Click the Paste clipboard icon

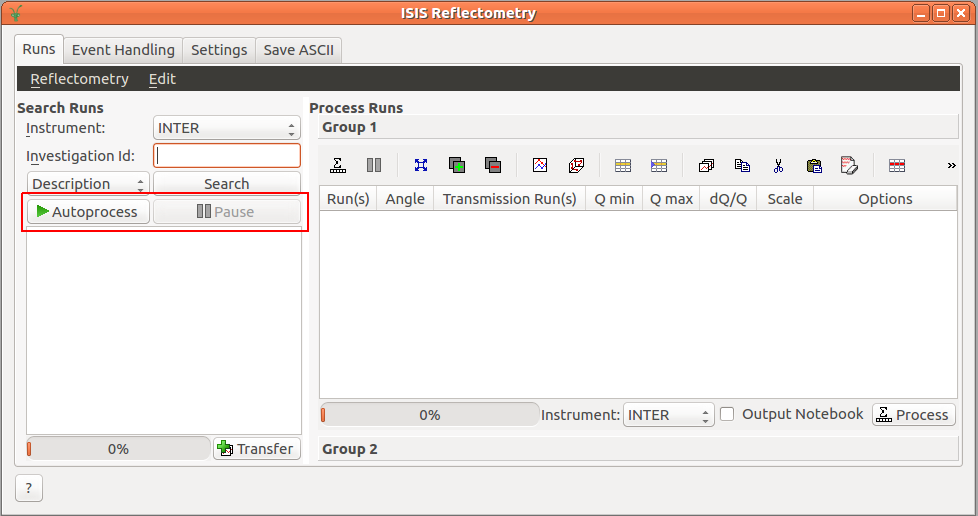(813, 165)
